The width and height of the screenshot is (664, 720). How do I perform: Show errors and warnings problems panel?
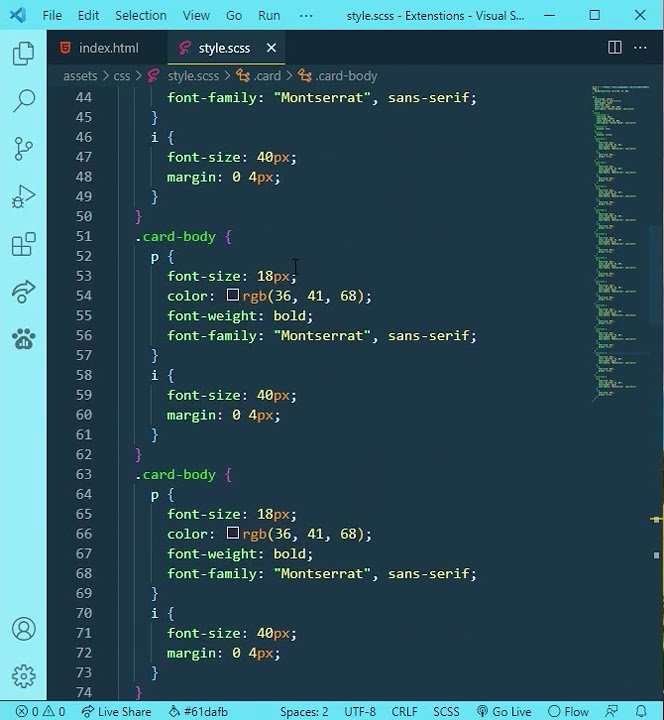click(x=40, y=711)
